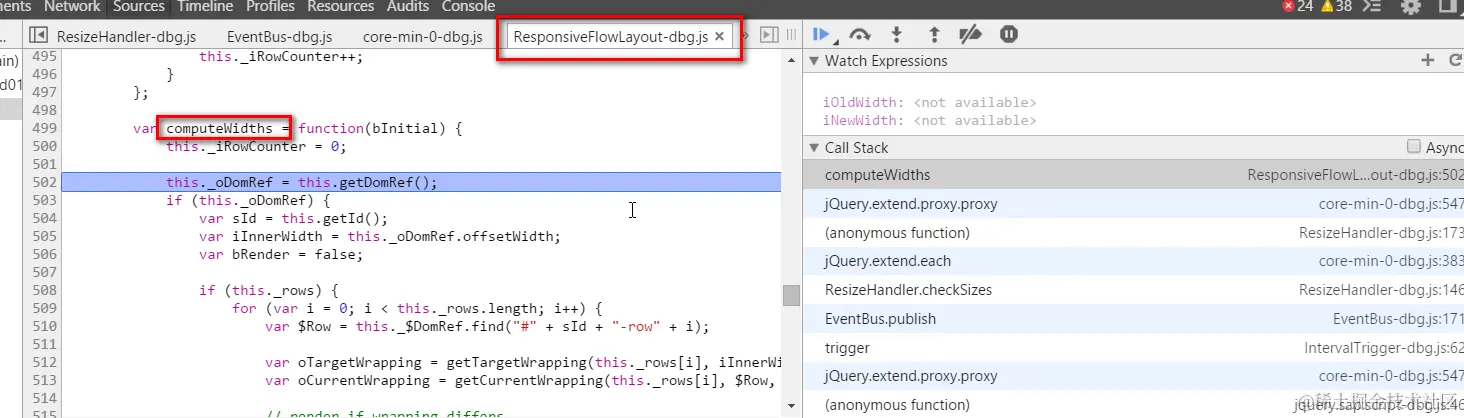Click the error count indicator
The height and width of the screenshot is (418, 1464).
pyautogui.click(x=1298, y=6)
